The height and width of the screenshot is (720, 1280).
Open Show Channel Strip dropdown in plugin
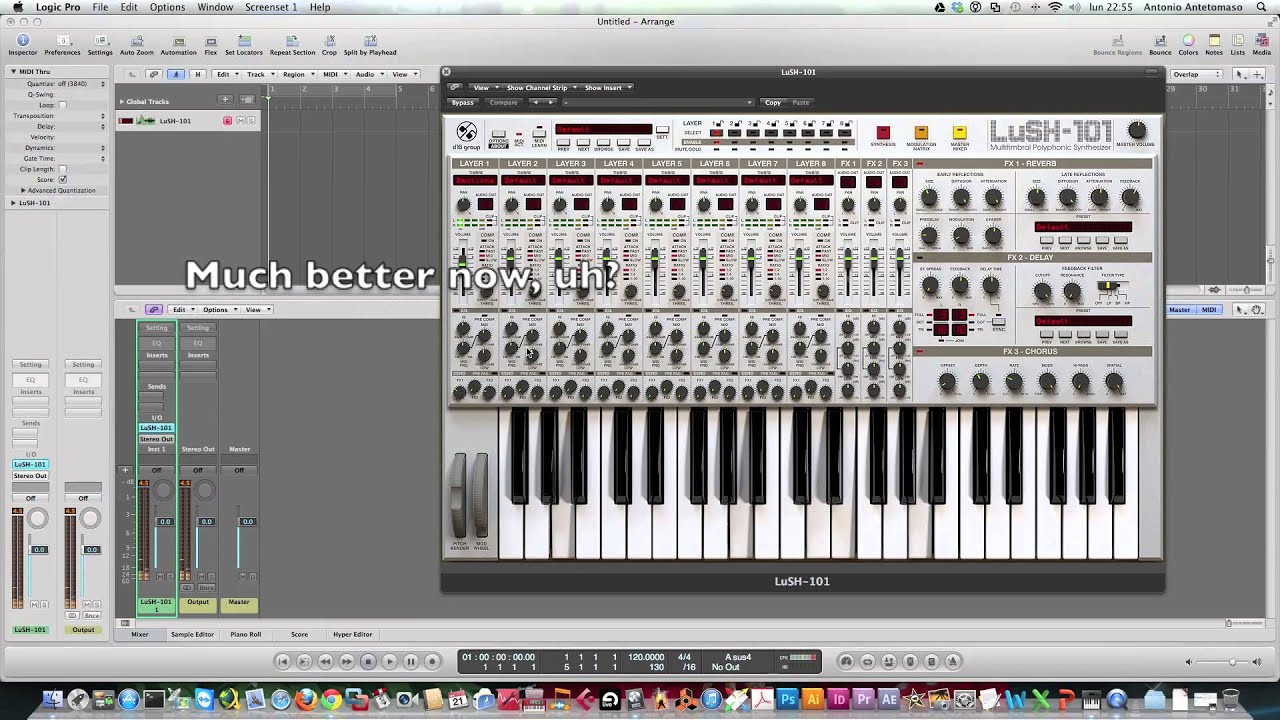(540, 88)
